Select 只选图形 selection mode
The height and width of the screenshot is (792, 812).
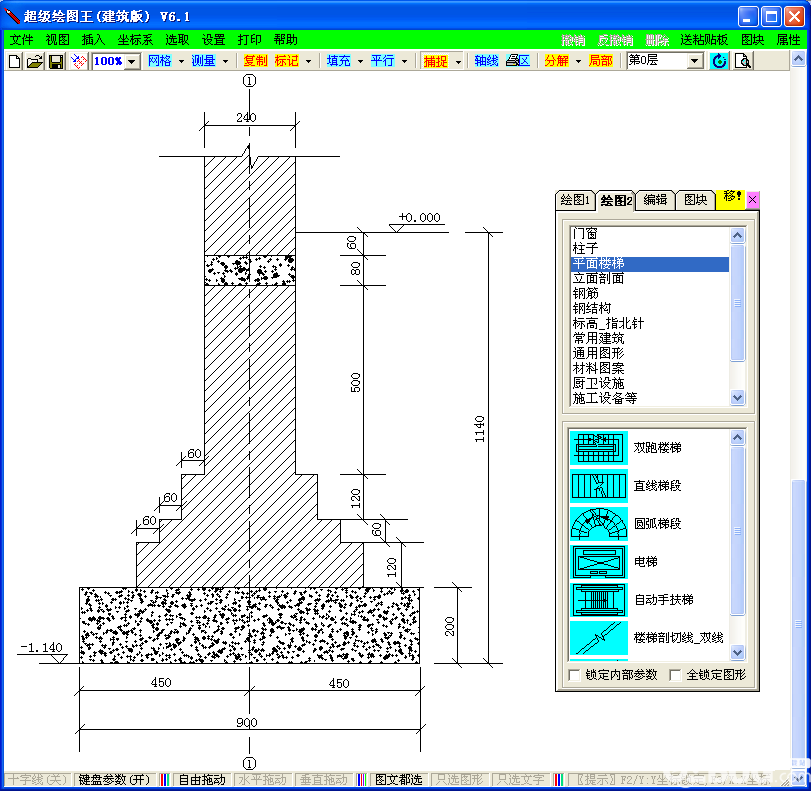point(460,780)
